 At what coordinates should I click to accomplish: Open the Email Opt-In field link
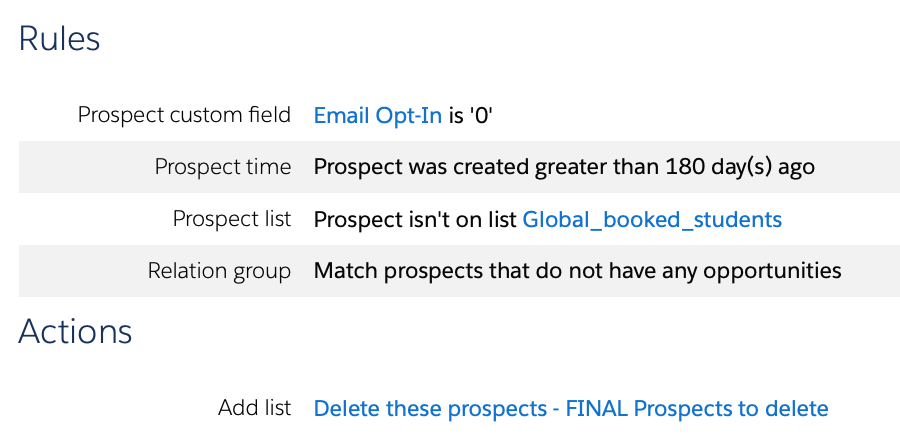point(377,115)
